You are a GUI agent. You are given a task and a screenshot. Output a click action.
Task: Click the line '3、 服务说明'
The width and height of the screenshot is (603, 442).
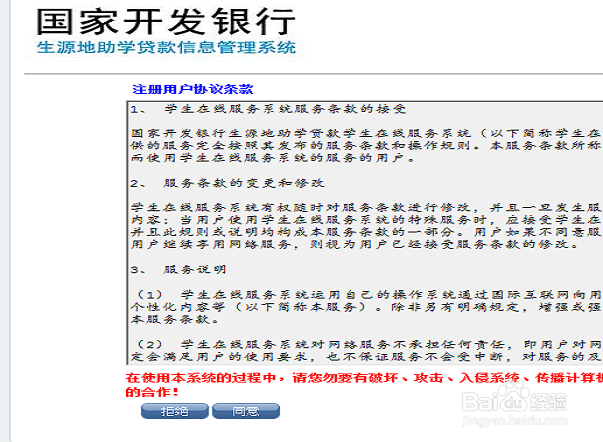coord(178,270)
